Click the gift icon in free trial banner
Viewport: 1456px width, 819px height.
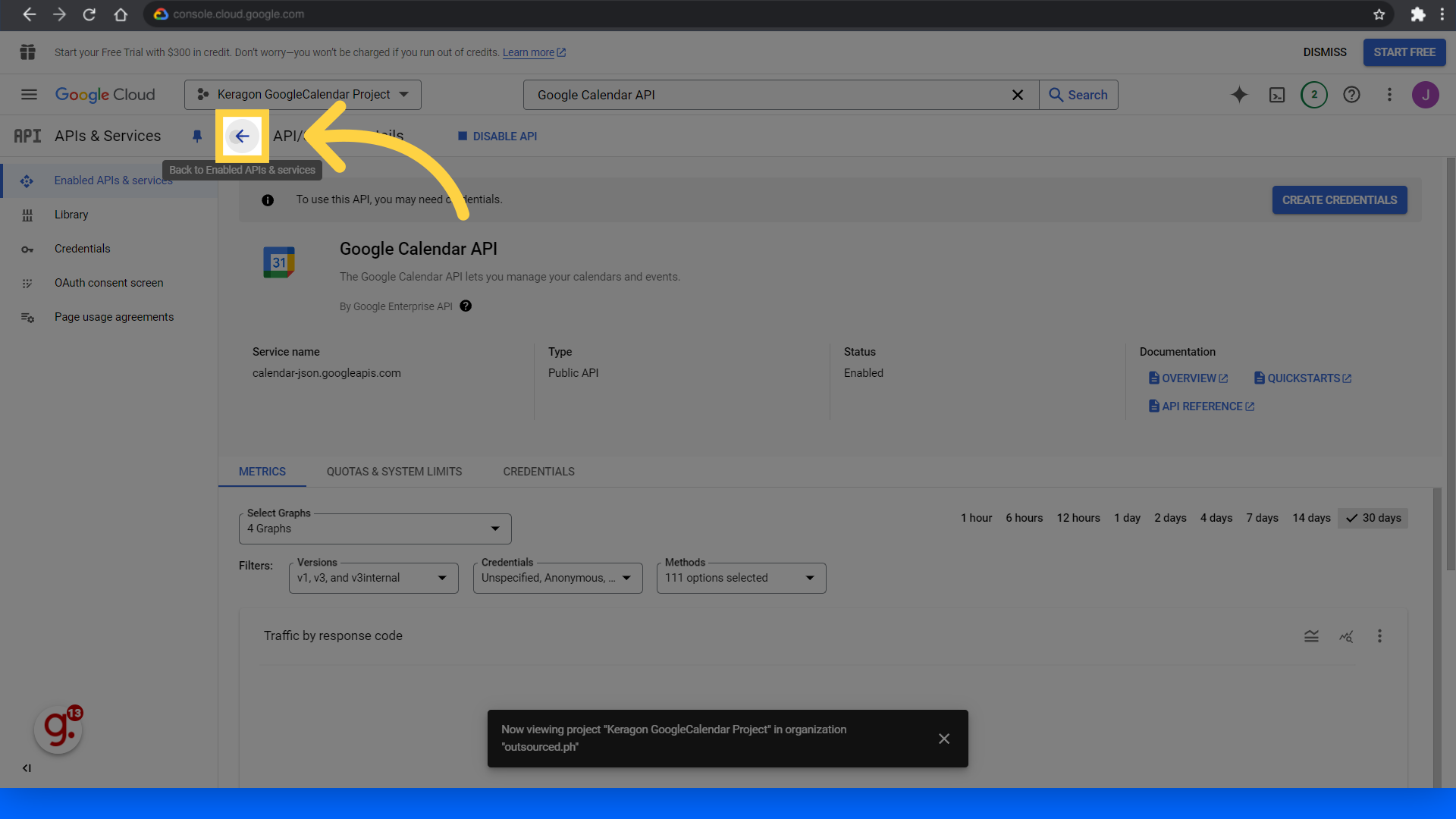click(28, 52)
